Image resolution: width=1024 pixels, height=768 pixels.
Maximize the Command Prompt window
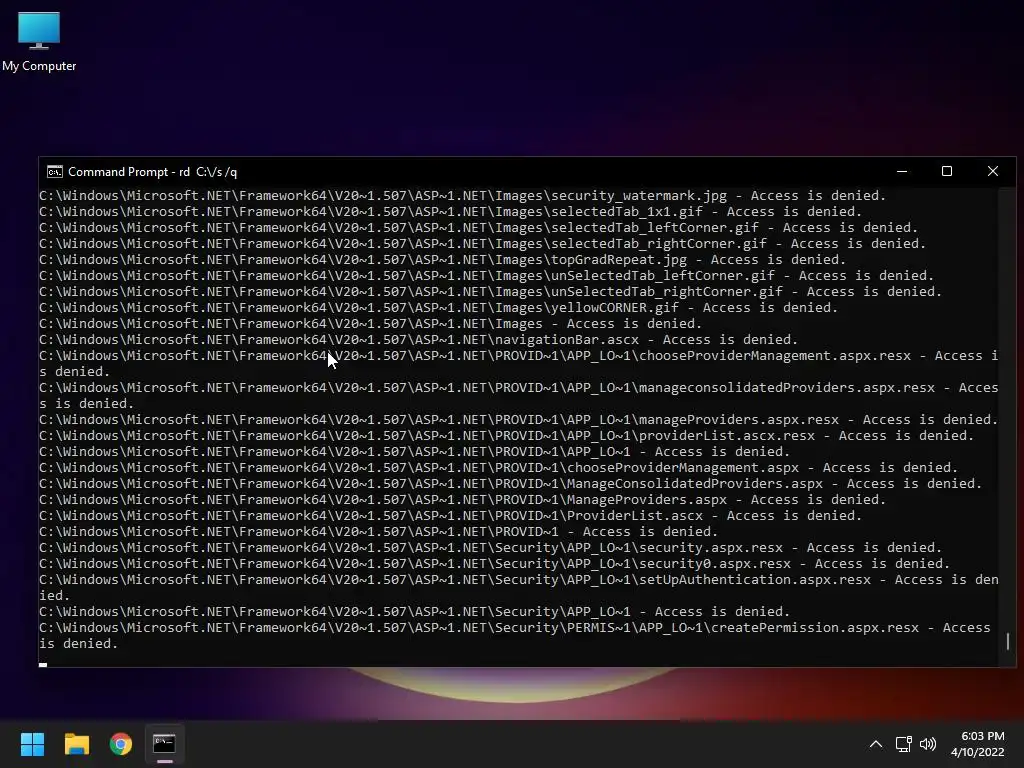[x=947, y=172]
